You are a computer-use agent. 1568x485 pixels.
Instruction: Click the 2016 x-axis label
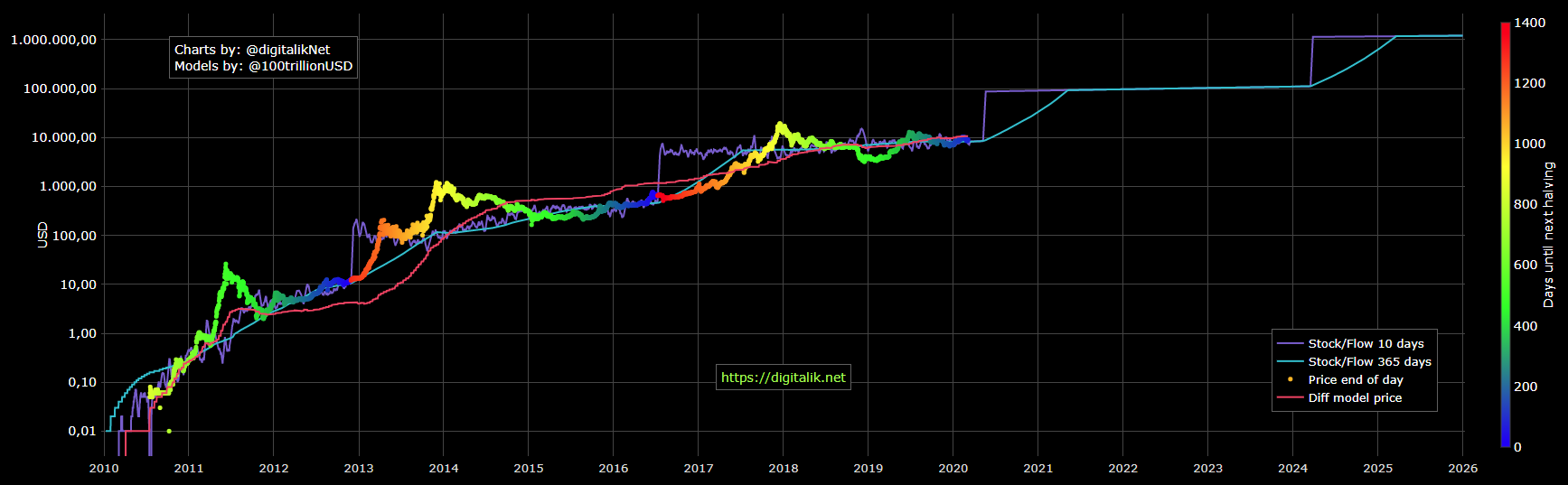pos(614,468)
